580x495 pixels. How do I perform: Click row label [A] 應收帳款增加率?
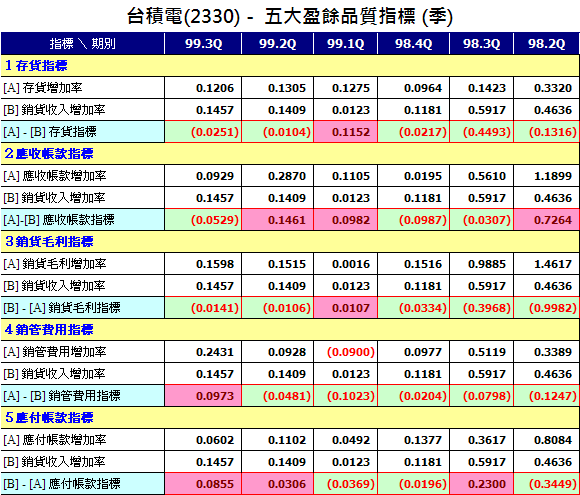point(55,176)
